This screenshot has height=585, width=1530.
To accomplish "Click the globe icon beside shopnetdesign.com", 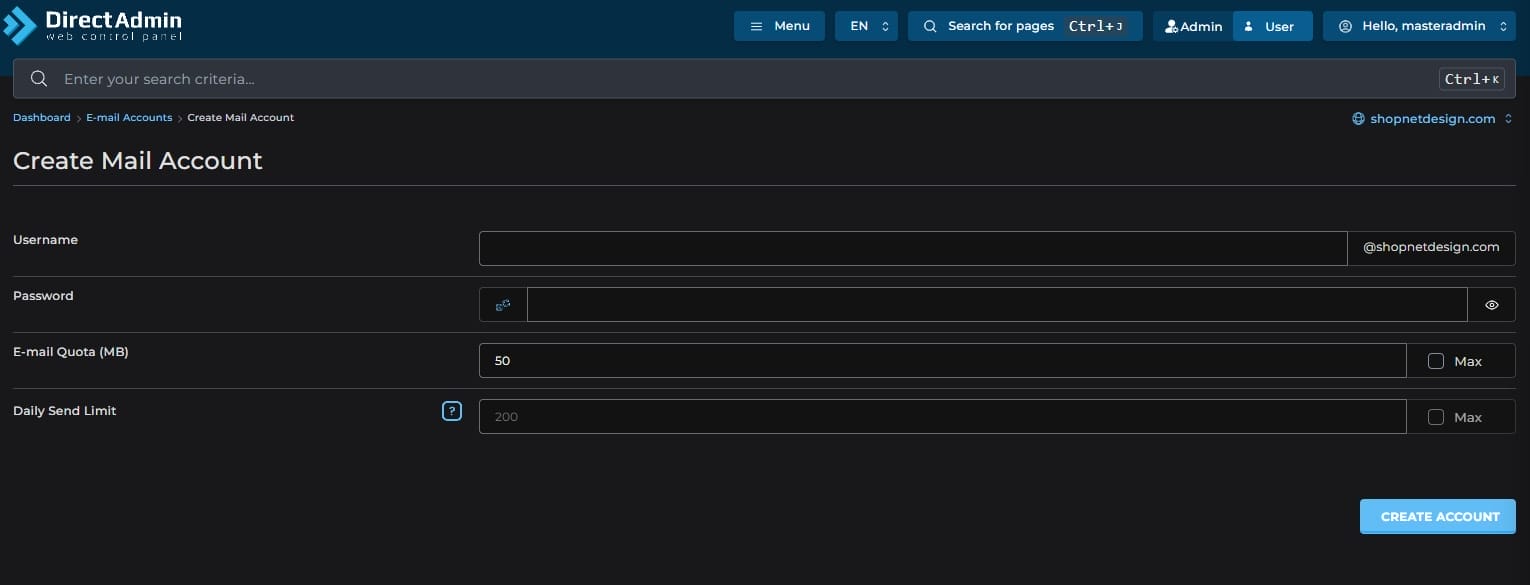I will (x=1358, y=119).
